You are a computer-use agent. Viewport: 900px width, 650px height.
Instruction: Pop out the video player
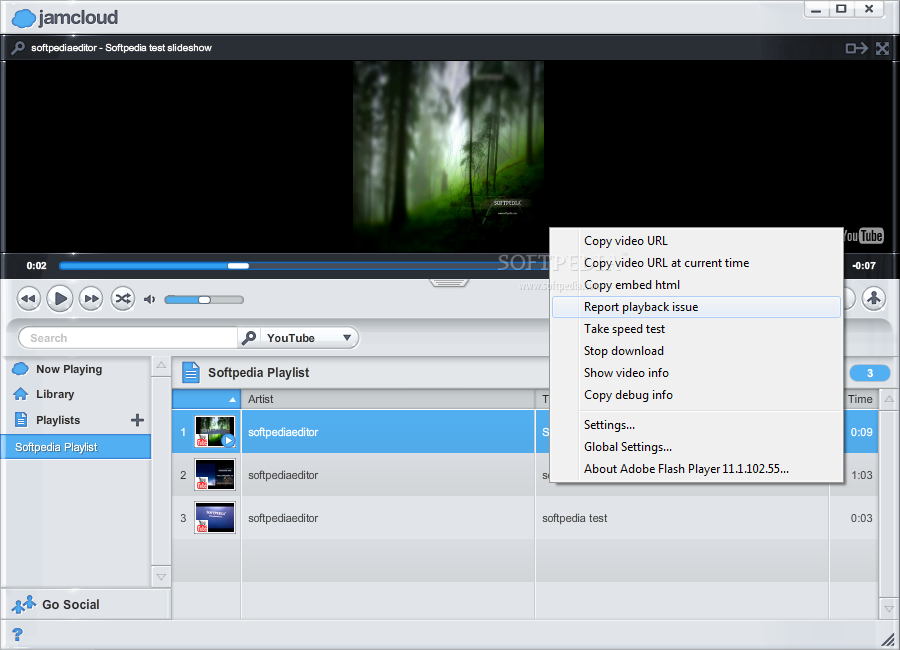pos(856,48)
